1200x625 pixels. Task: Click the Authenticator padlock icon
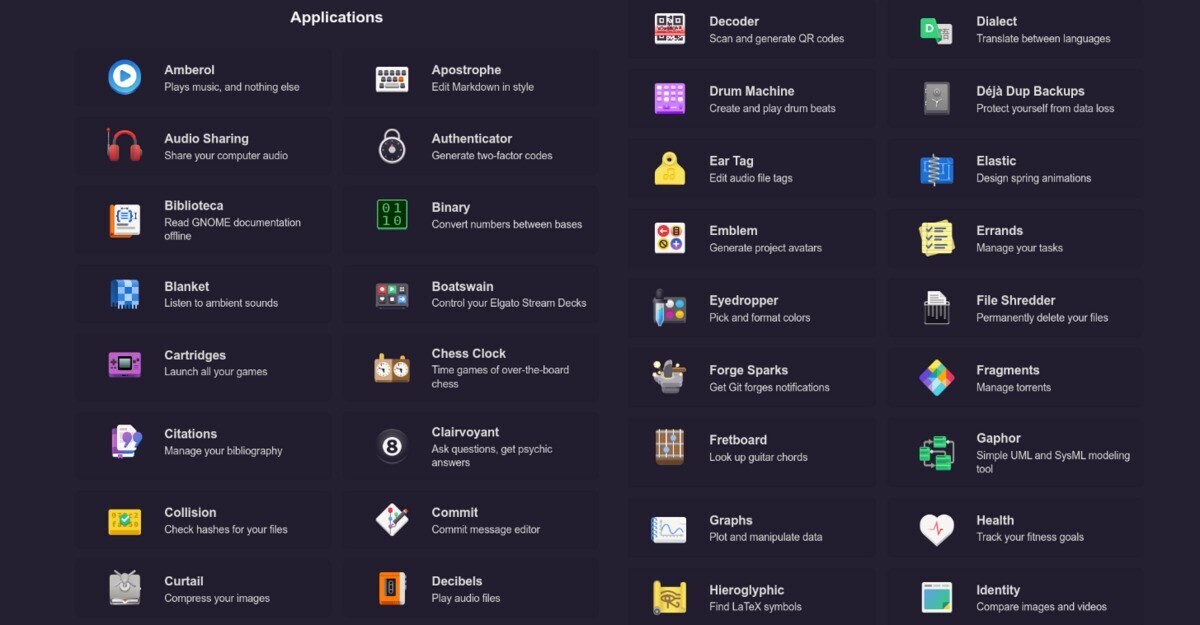(x=392, y=146)
